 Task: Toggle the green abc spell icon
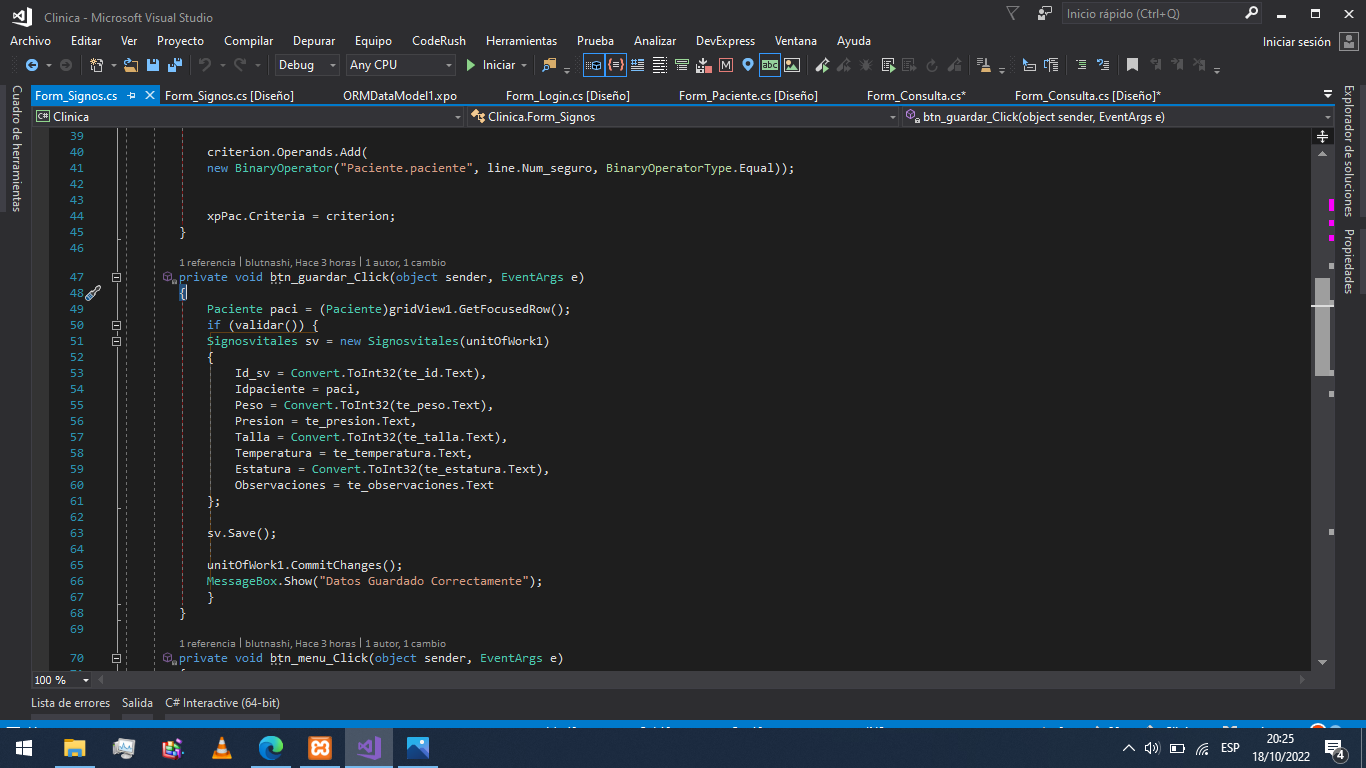tap(770, 65)
